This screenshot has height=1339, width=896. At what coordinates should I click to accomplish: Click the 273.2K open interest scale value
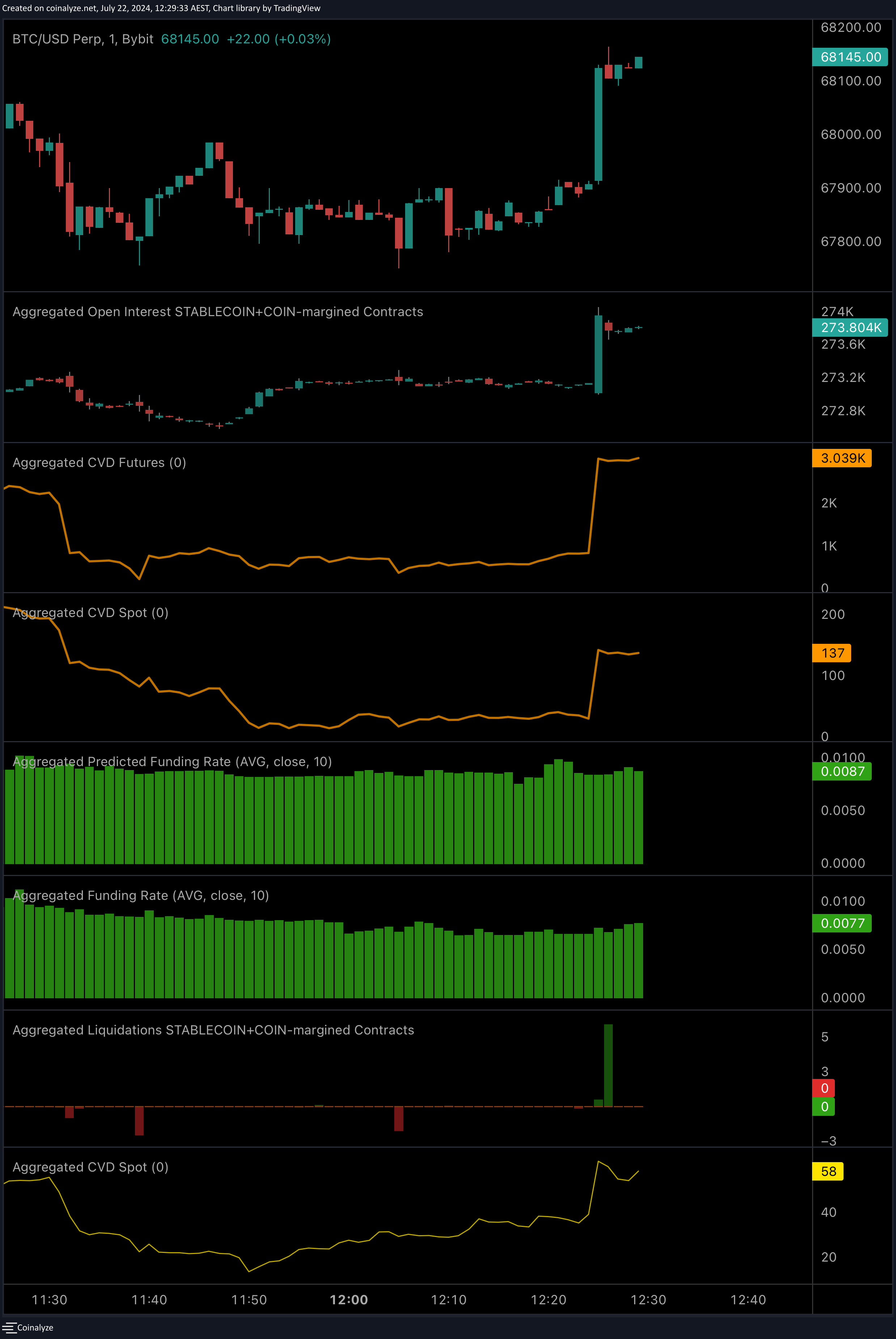(x=843, y=378)
